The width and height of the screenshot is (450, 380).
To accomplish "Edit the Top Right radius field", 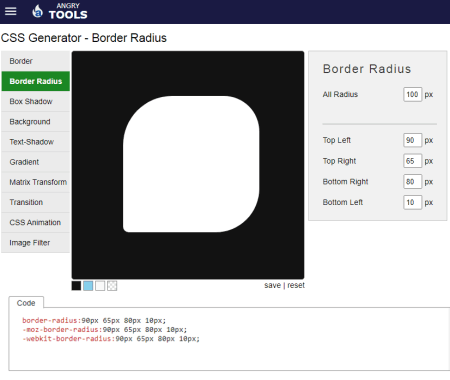I will coord(412,161).
